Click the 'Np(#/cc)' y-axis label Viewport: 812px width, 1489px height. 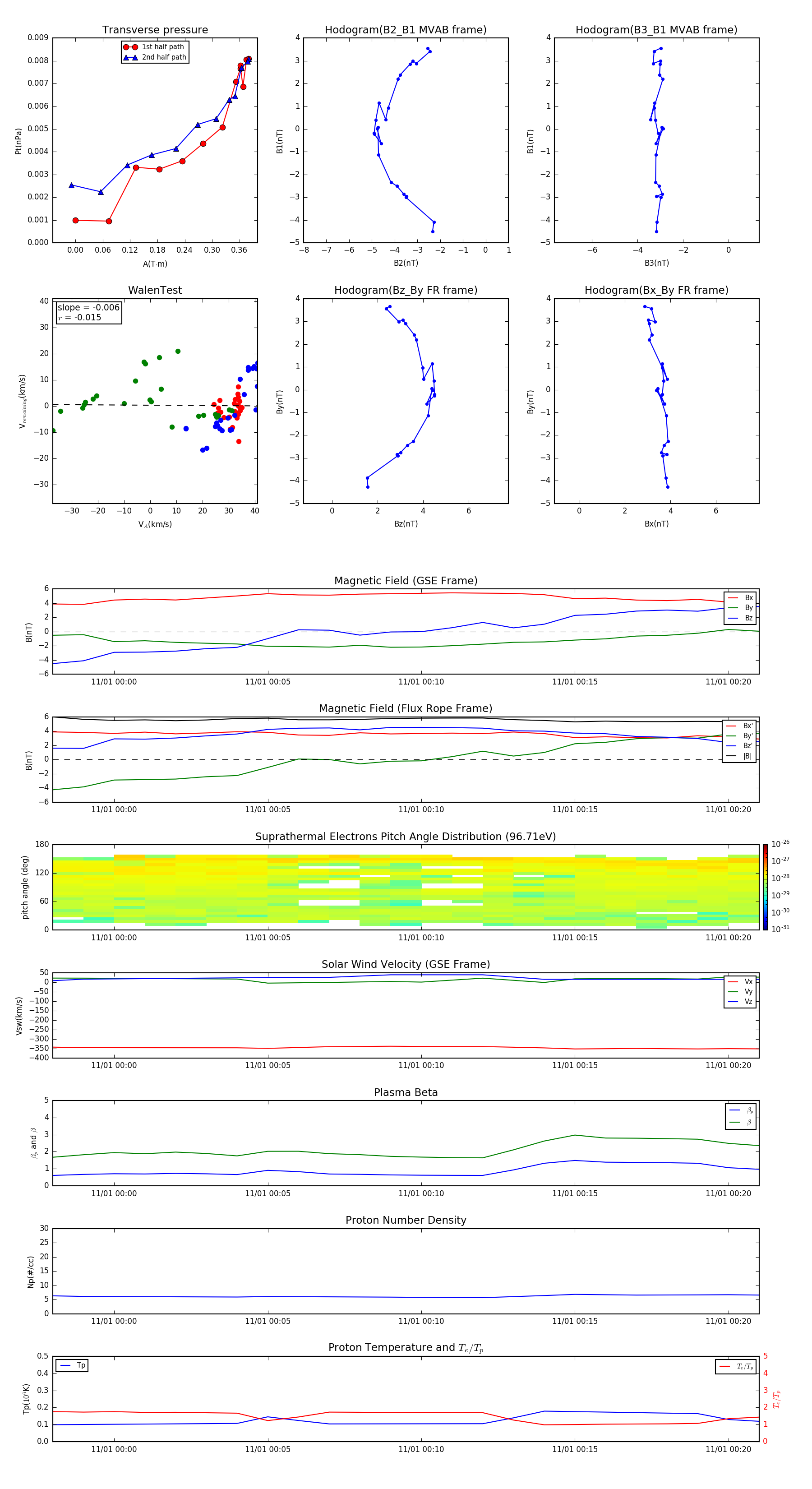(x=30, y=1272)
